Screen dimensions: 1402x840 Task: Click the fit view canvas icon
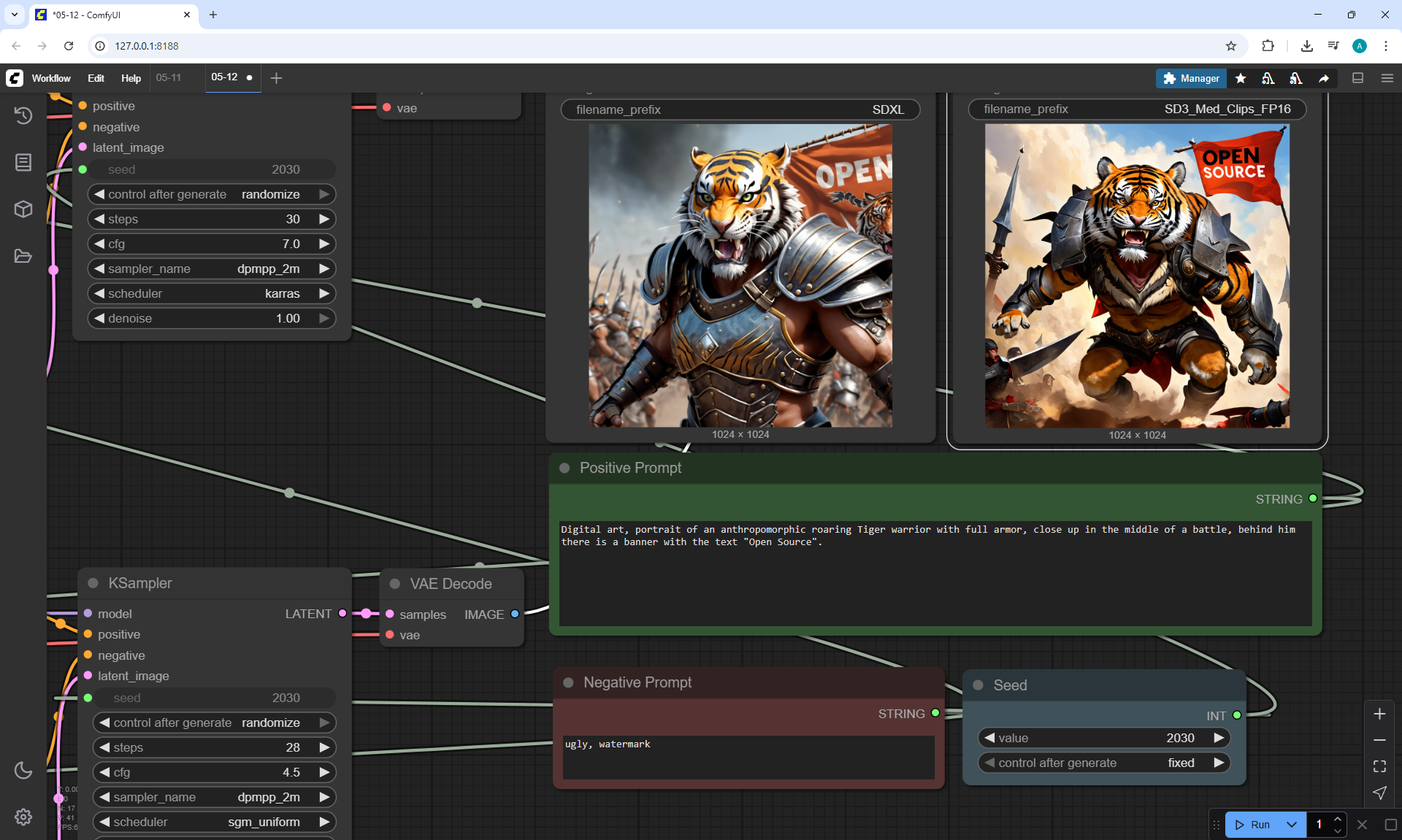tap(1379, 766)
